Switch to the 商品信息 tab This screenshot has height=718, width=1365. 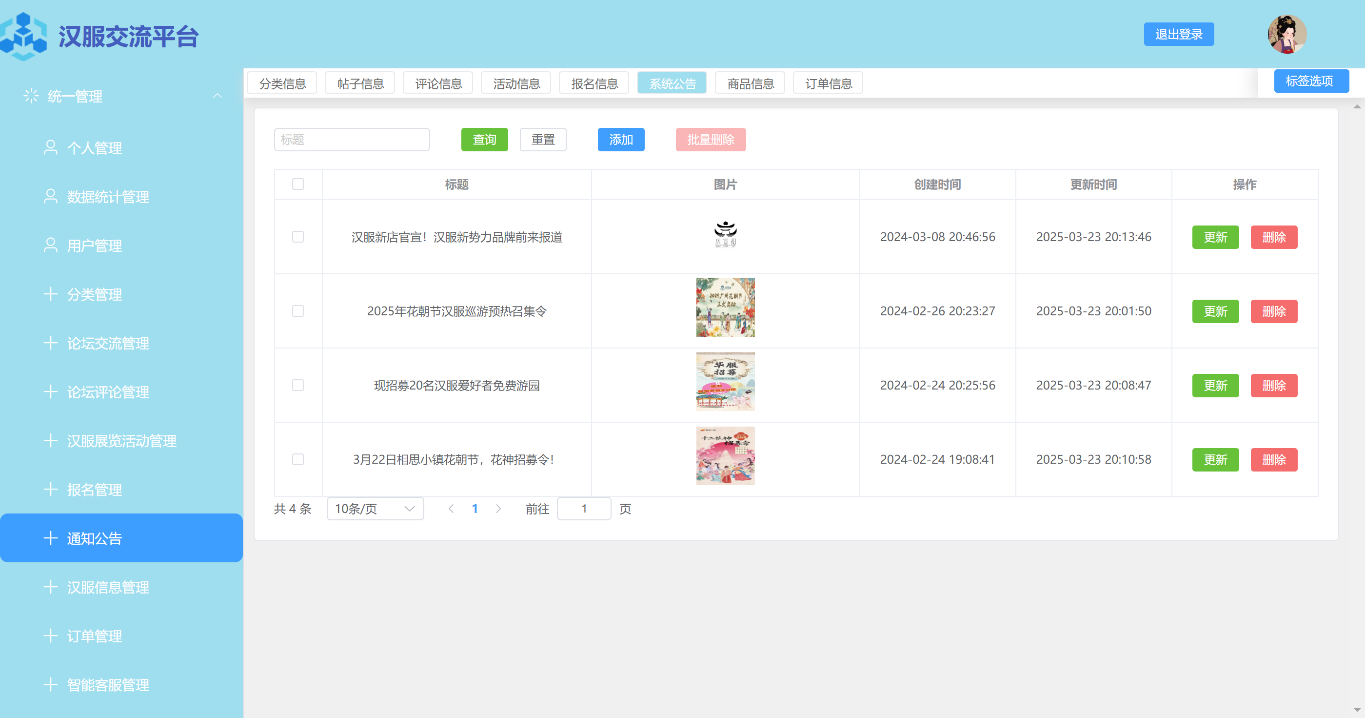click(750, 83)
